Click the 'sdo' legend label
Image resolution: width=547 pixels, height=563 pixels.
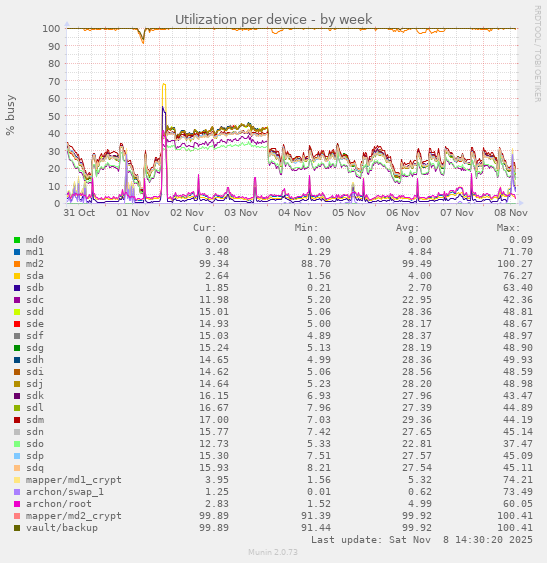(35, 444)
